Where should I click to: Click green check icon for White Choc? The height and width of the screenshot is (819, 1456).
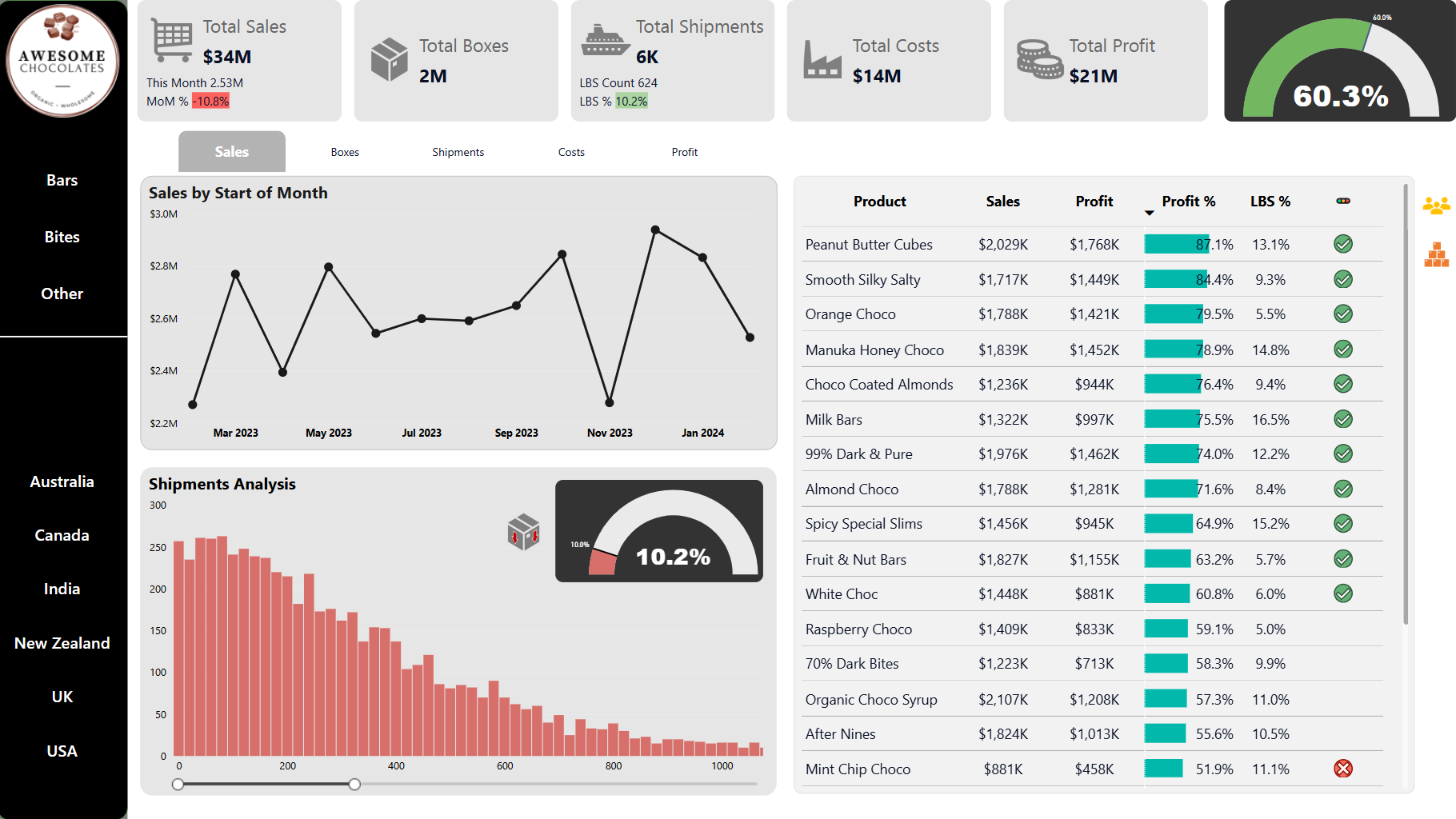tap(1343, 593)
